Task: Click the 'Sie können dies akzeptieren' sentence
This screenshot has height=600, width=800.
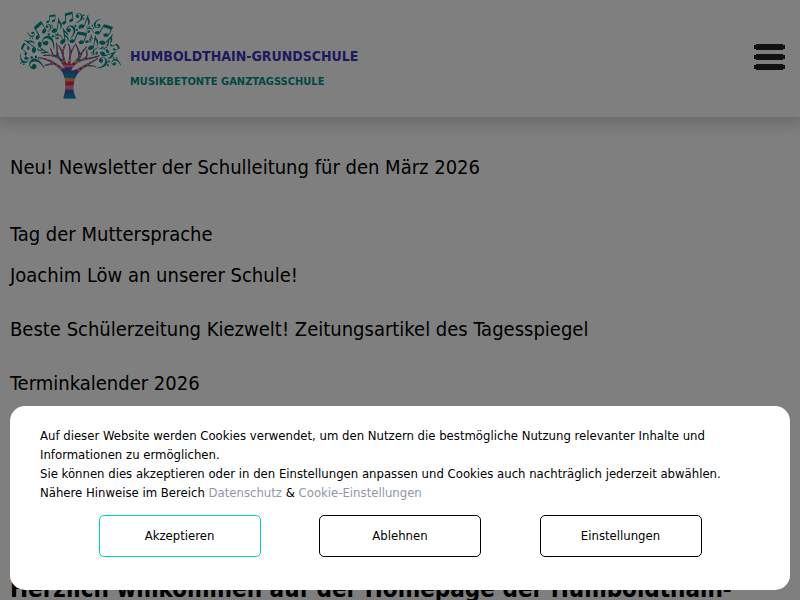Action: pos(380,474)
